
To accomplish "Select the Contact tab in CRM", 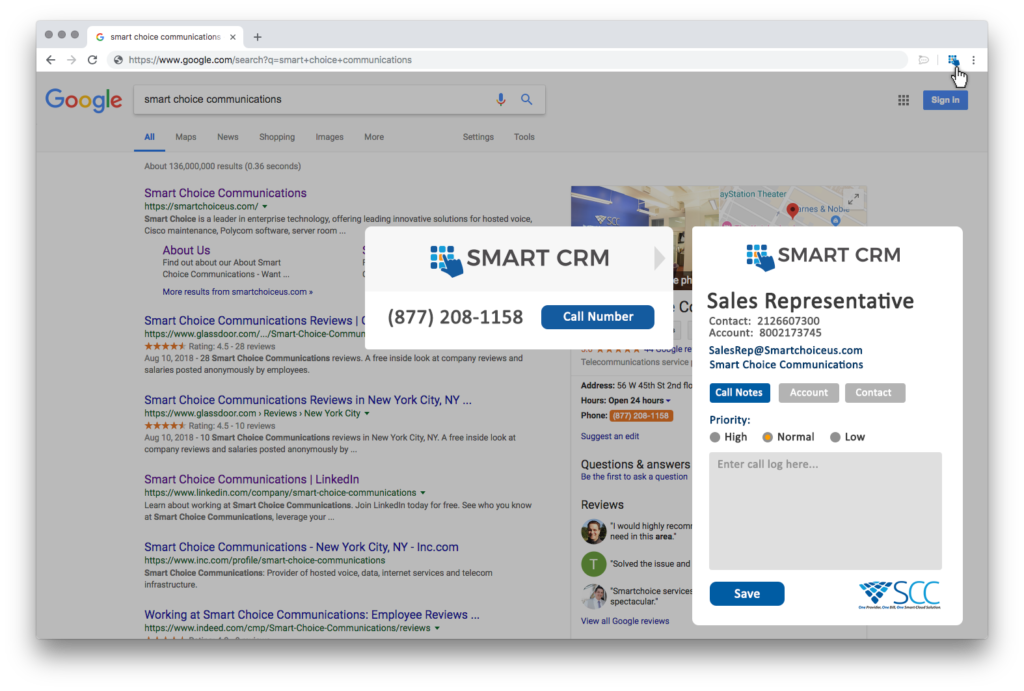I will [874, 393].
